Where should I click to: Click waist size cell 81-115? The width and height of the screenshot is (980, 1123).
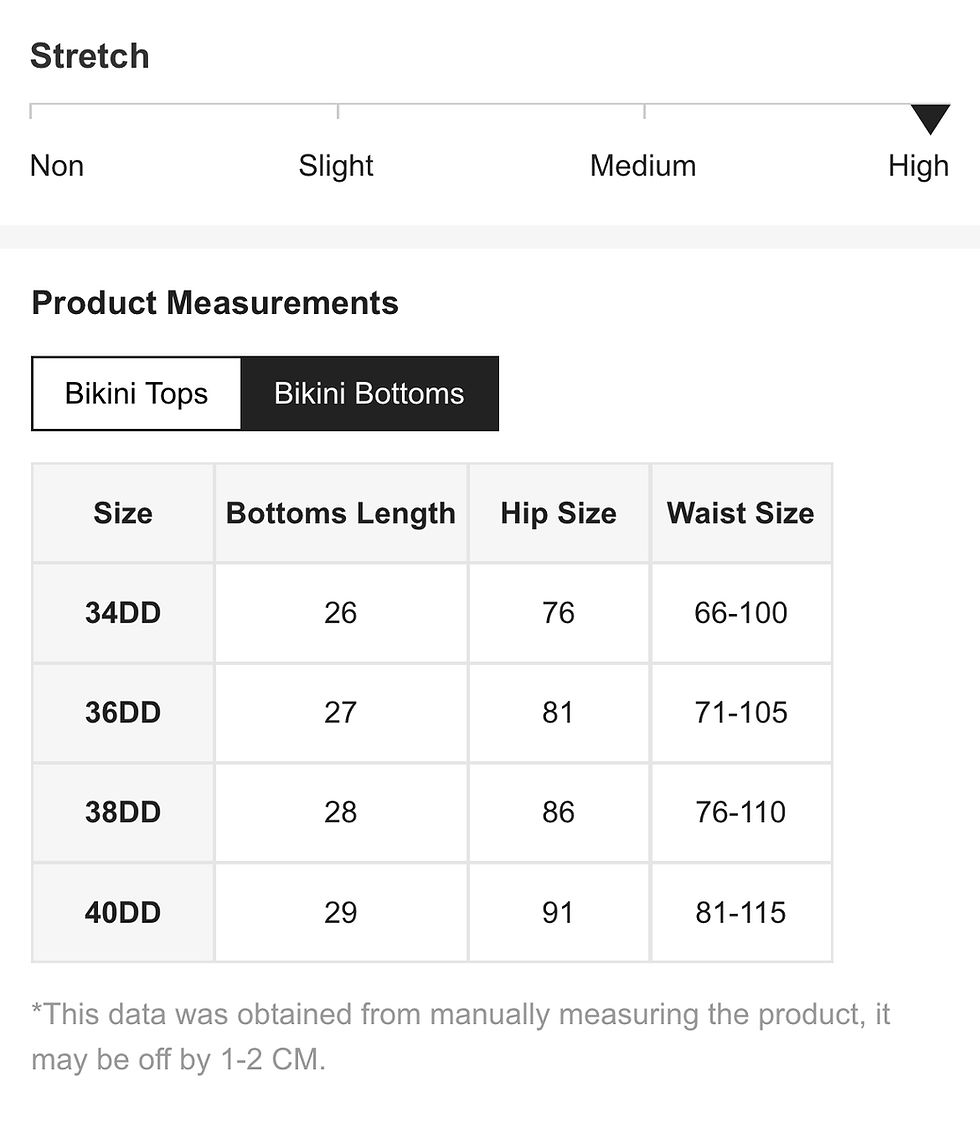tap(741, 912)
